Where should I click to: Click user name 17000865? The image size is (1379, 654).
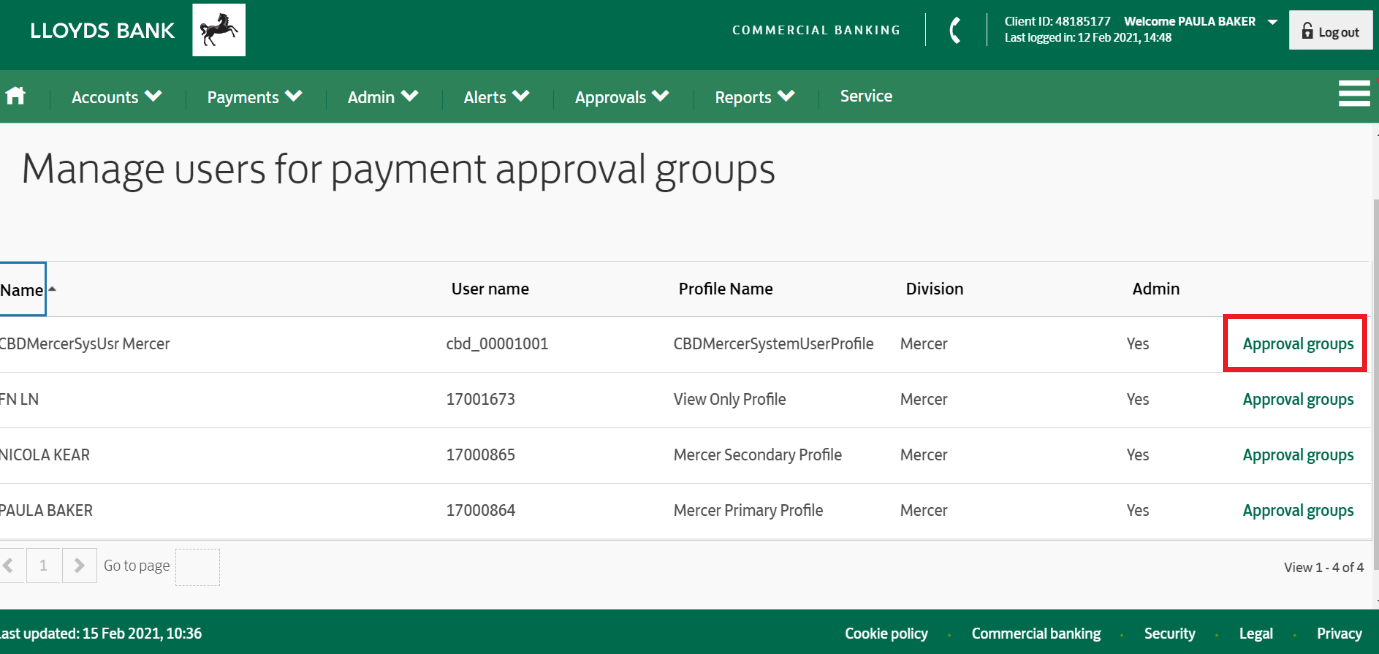[481, 455]
